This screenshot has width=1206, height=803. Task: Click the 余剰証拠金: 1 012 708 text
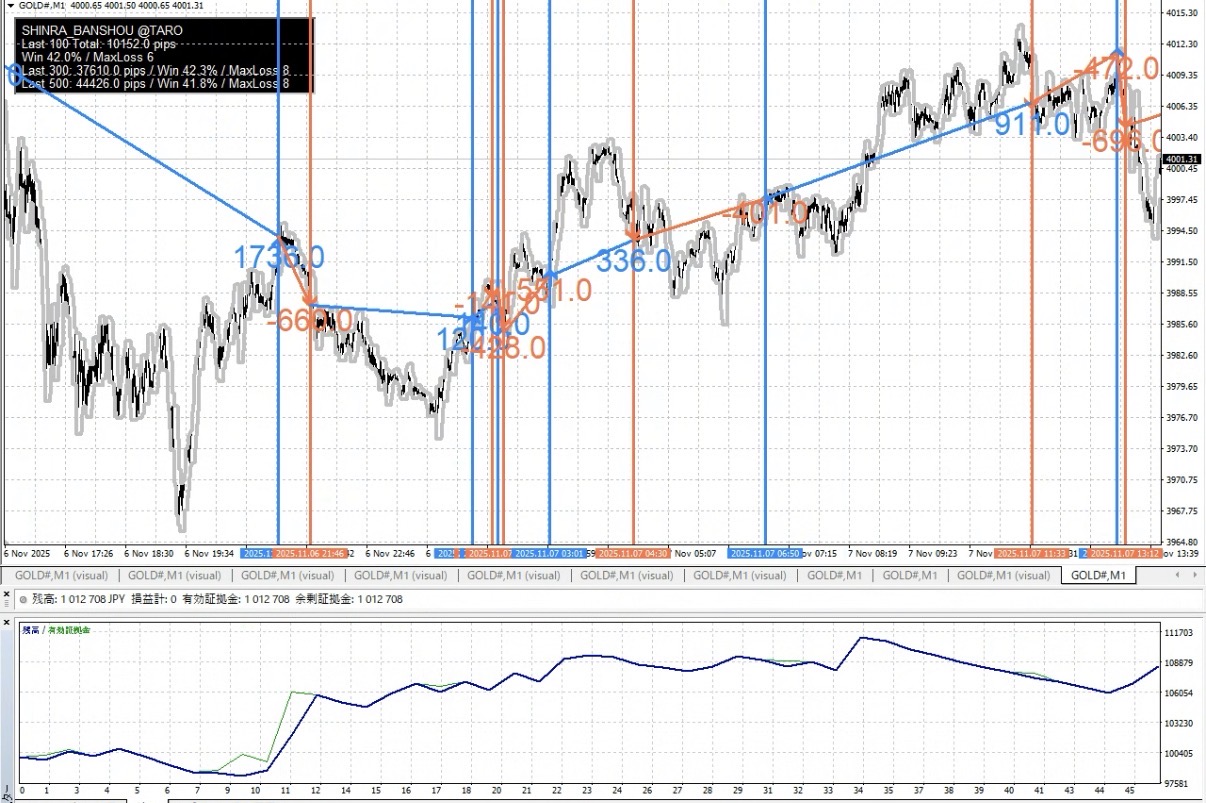[349, 600]
